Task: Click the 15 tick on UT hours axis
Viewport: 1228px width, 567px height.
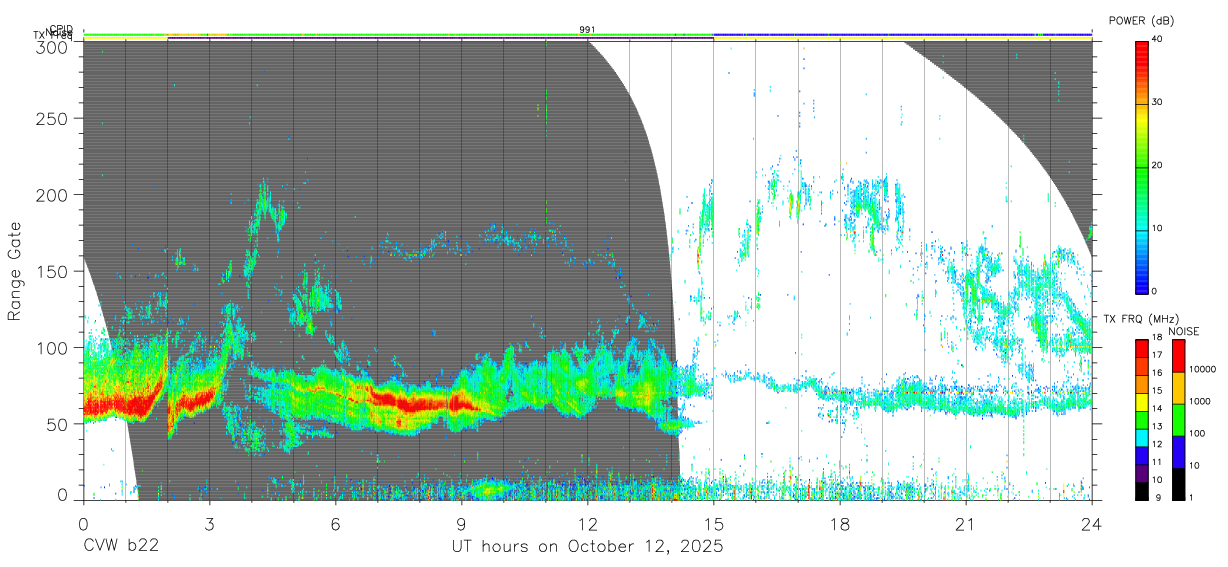Action: click(714, 524)
